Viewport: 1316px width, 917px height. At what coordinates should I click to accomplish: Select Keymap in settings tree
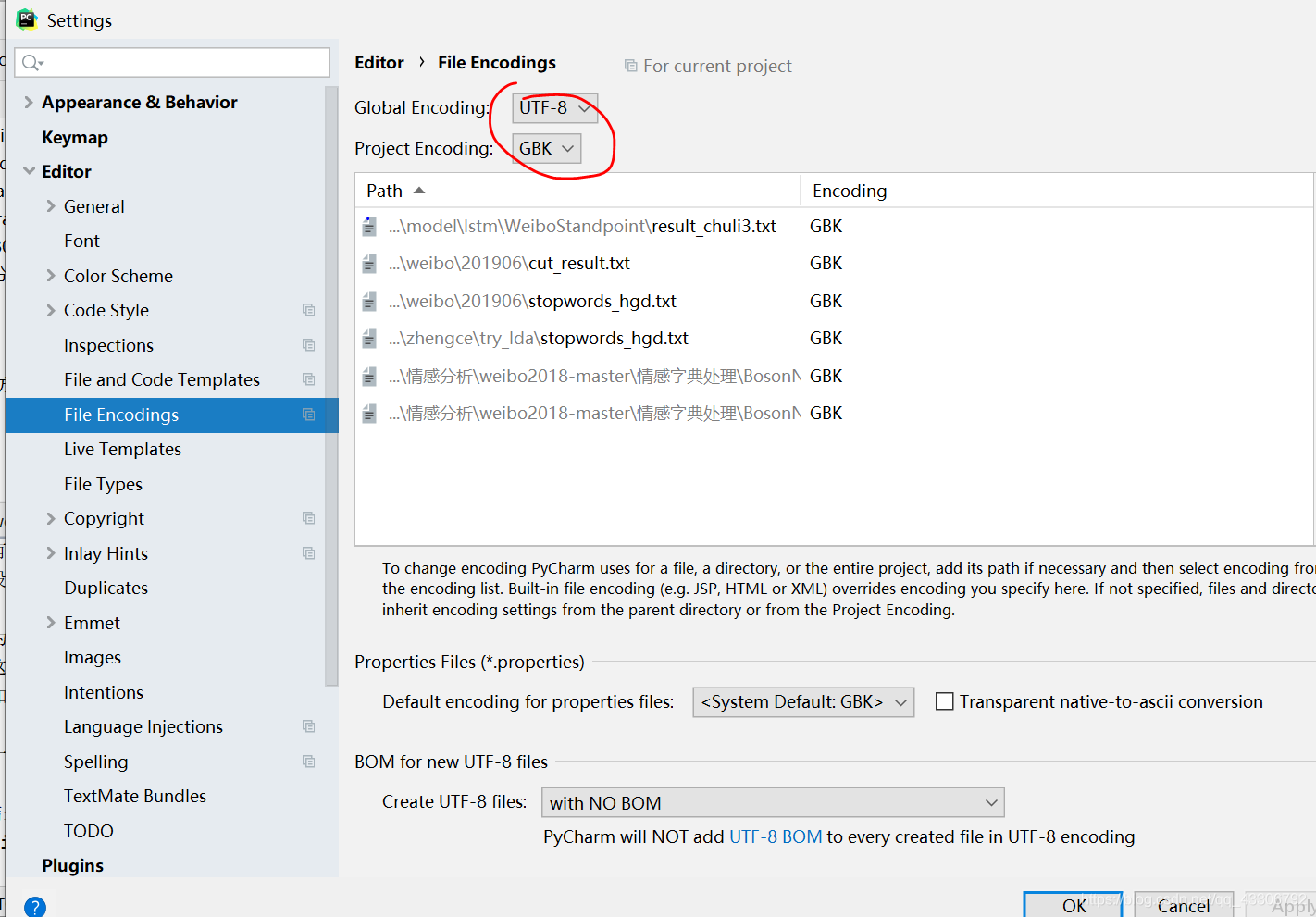click(x=75, y=137)
